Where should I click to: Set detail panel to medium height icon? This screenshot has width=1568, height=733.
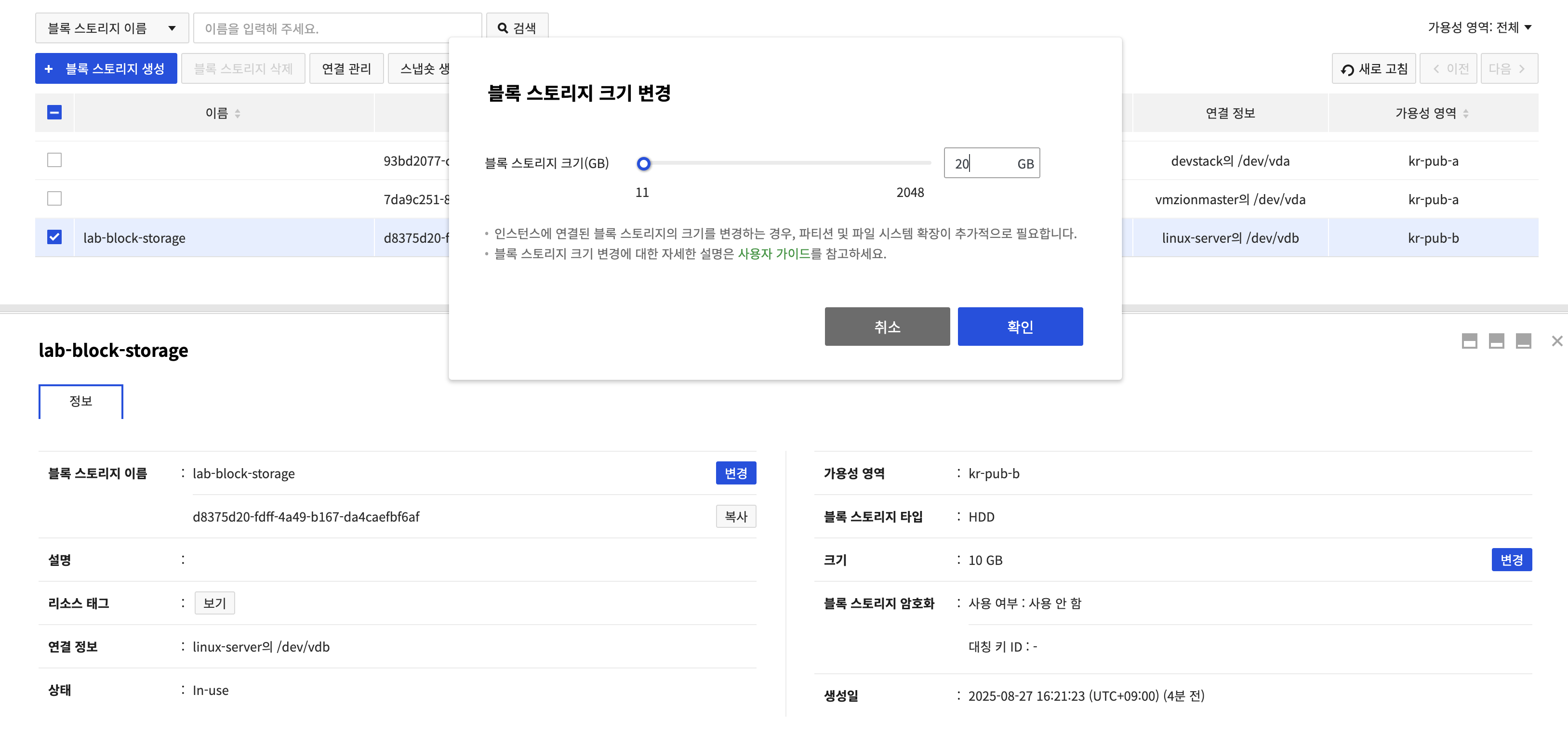(x=1496, y=341)
